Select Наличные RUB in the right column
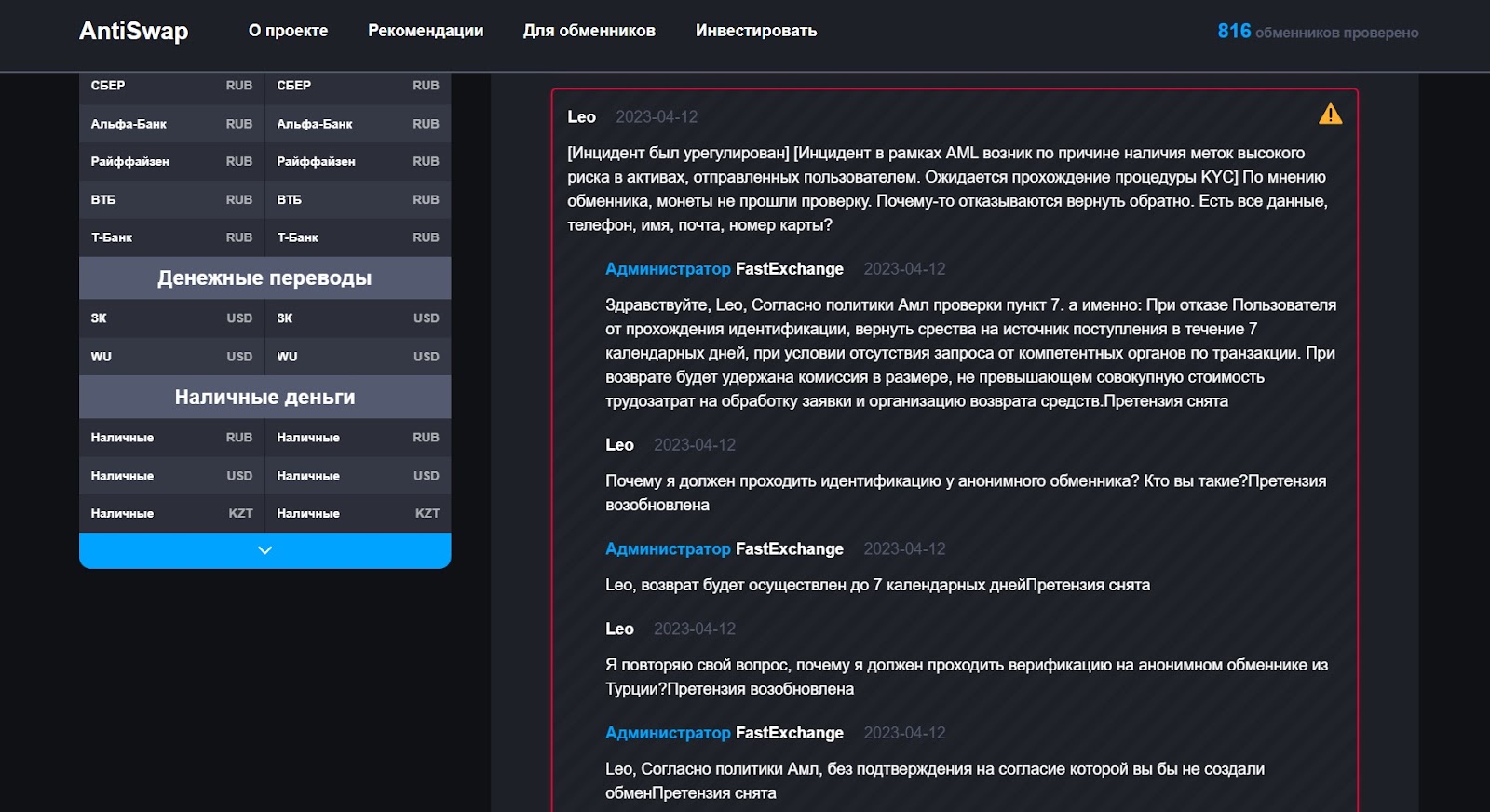The height and width of the screenshot is (812, 1490). tap(359, 438)
